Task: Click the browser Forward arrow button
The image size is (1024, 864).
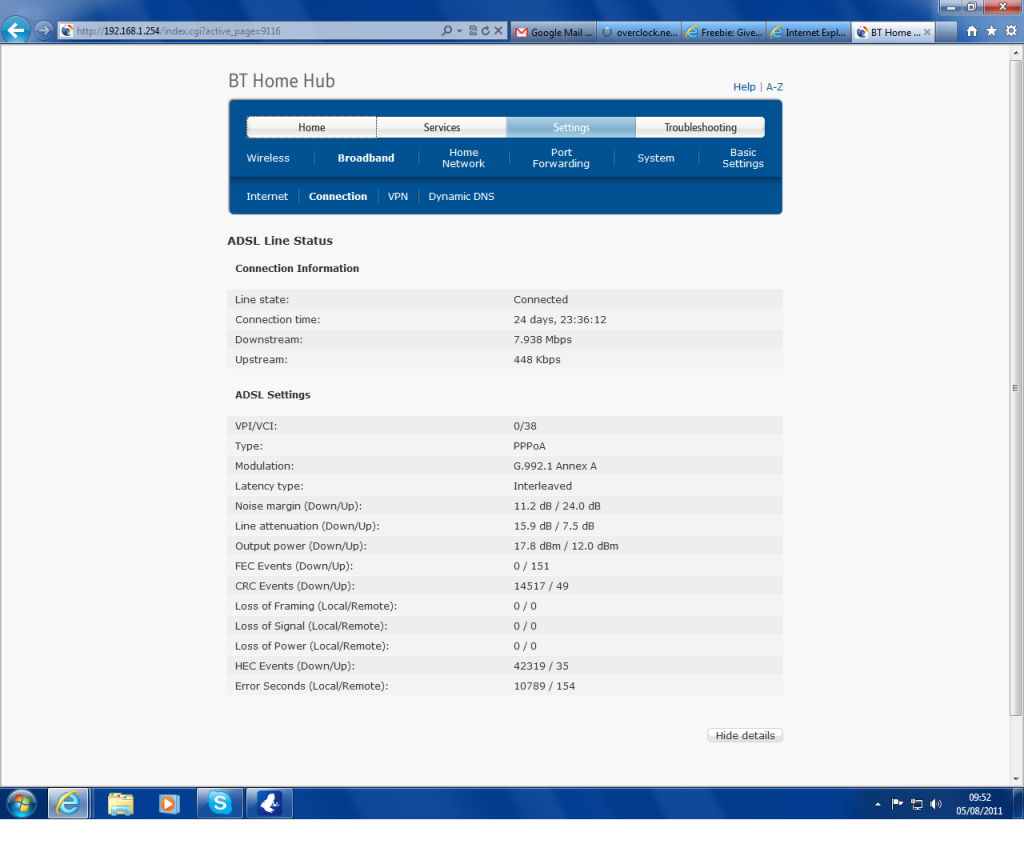Action: pos(44,30)
